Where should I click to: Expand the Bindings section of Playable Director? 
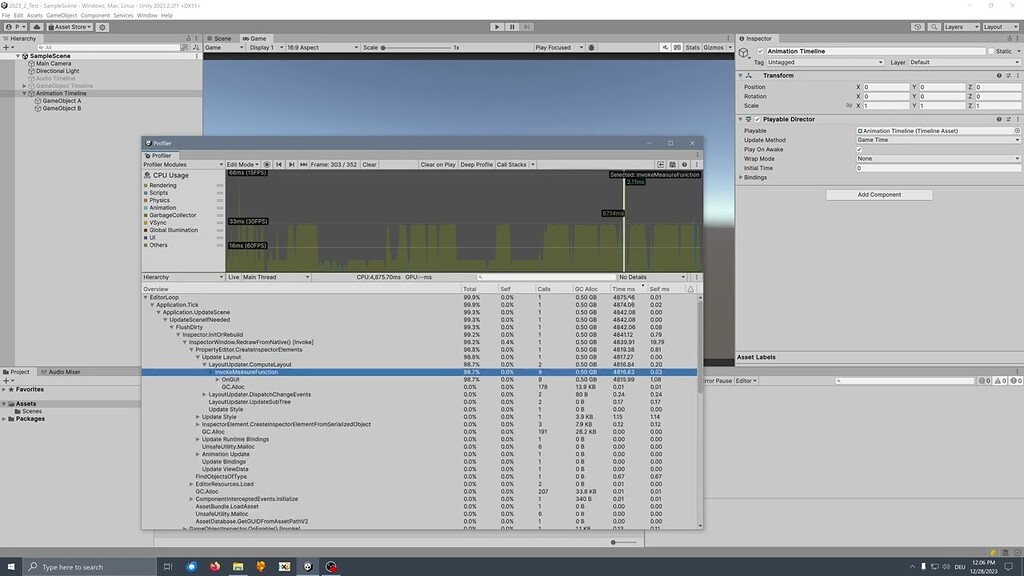[740, 177]
